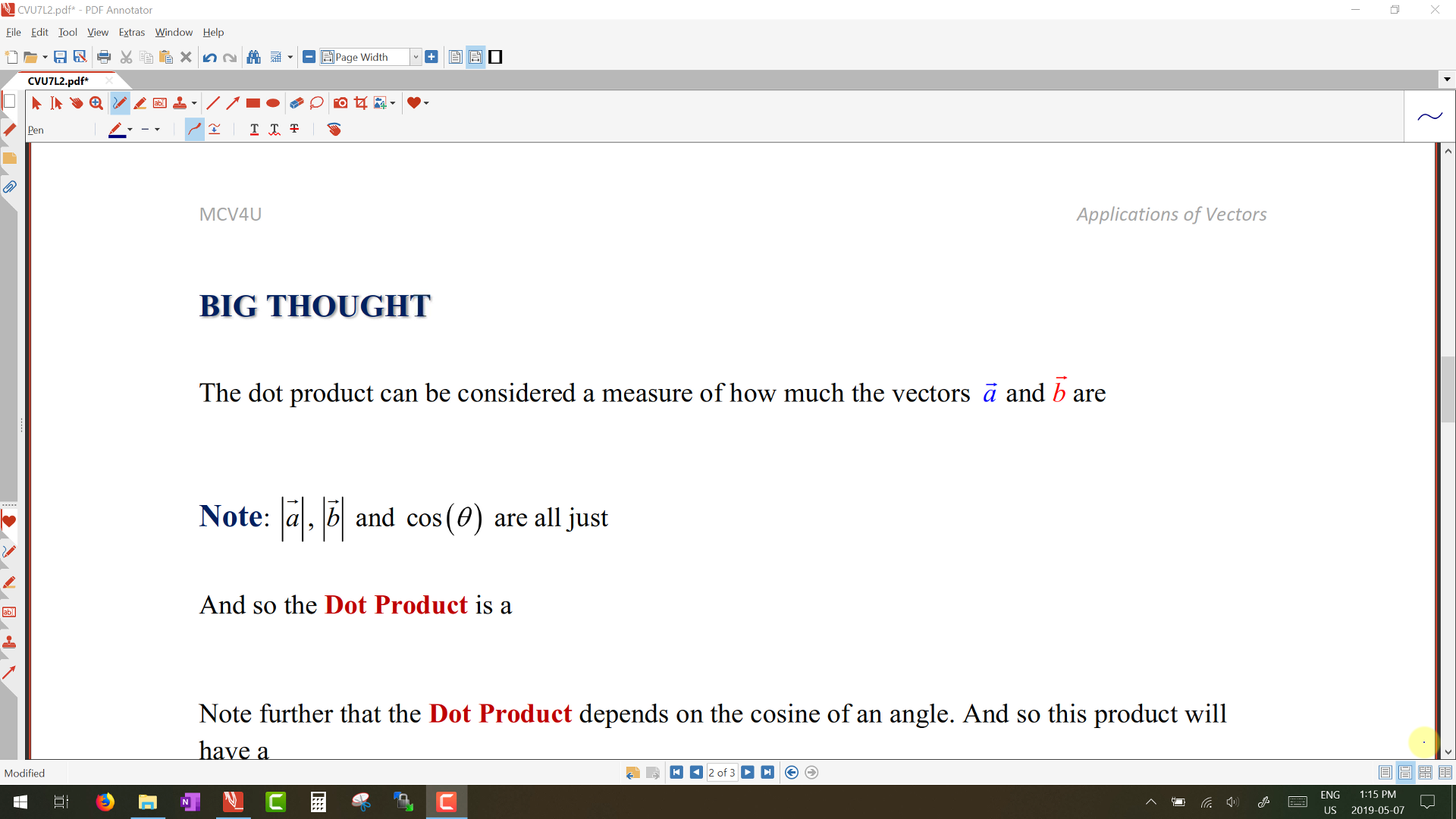Open the Tool menu
The height and width of the screenshot is (819, 1456).
pos(67,33)
